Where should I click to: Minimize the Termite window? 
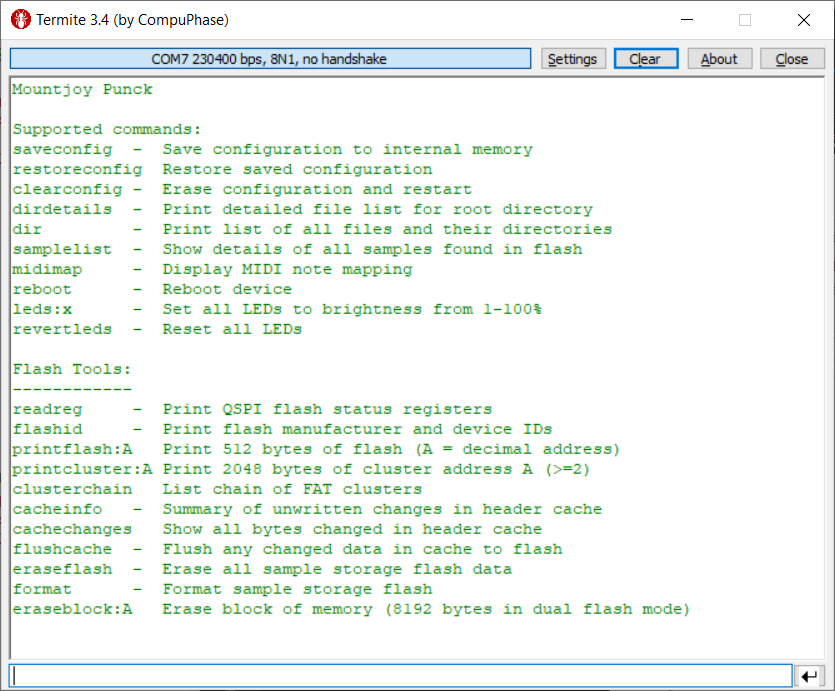click(x=687, y=20)
